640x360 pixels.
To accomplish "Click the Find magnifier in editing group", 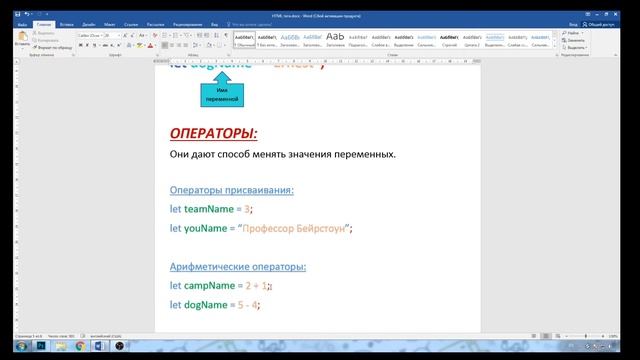I will [x=564, y=33].
